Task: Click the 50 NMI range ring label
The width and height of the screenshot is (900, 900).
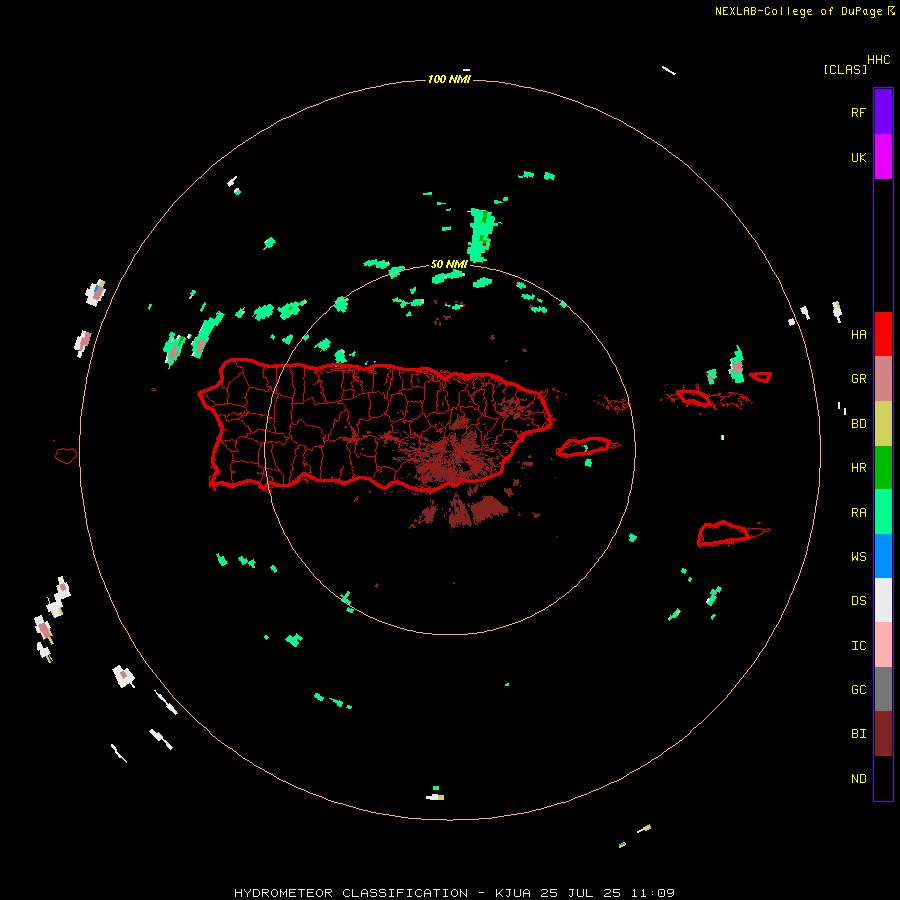Action: [449, 264]
